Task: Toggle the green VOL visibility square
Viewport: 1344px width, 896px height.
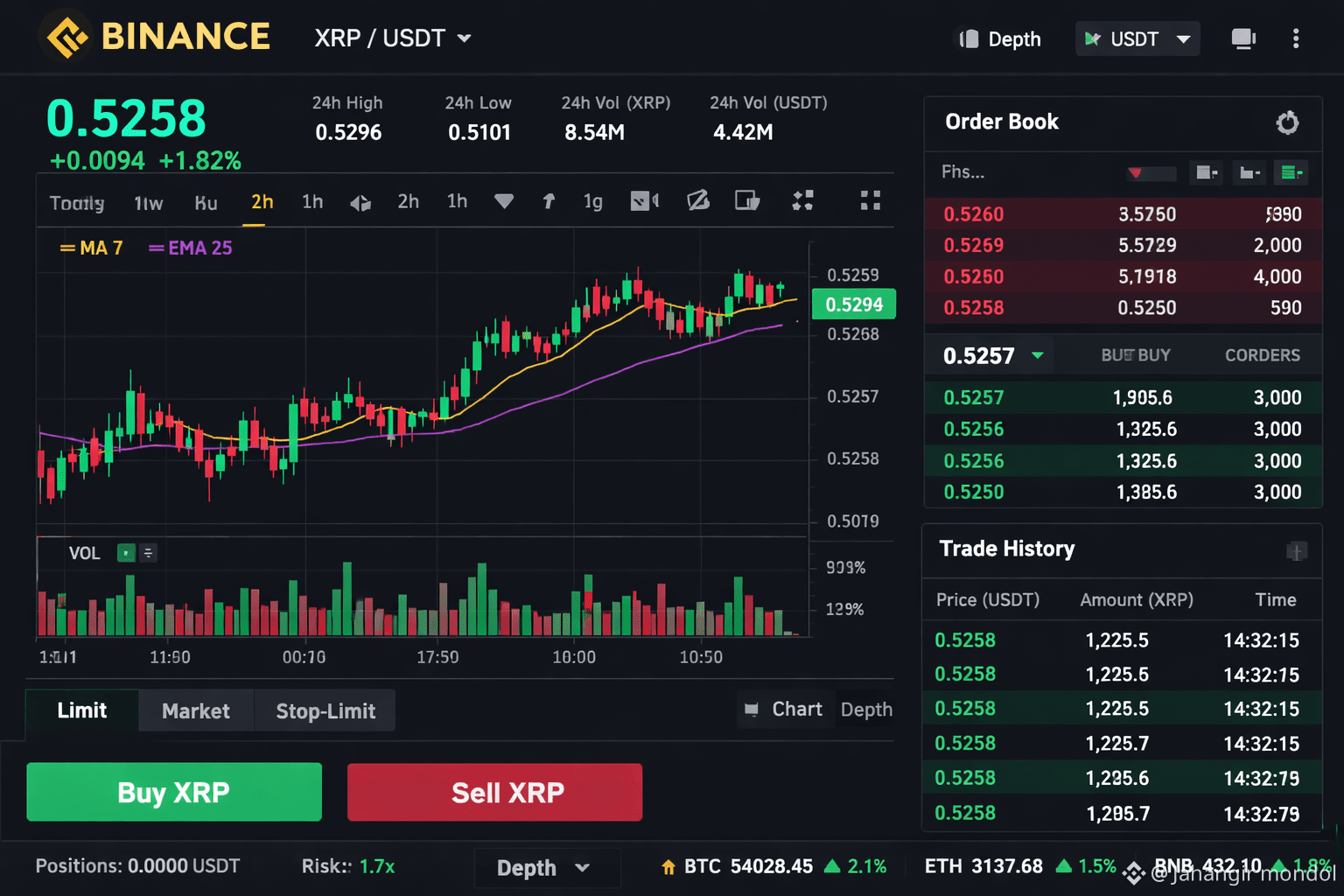Action: tap(127, 553)
